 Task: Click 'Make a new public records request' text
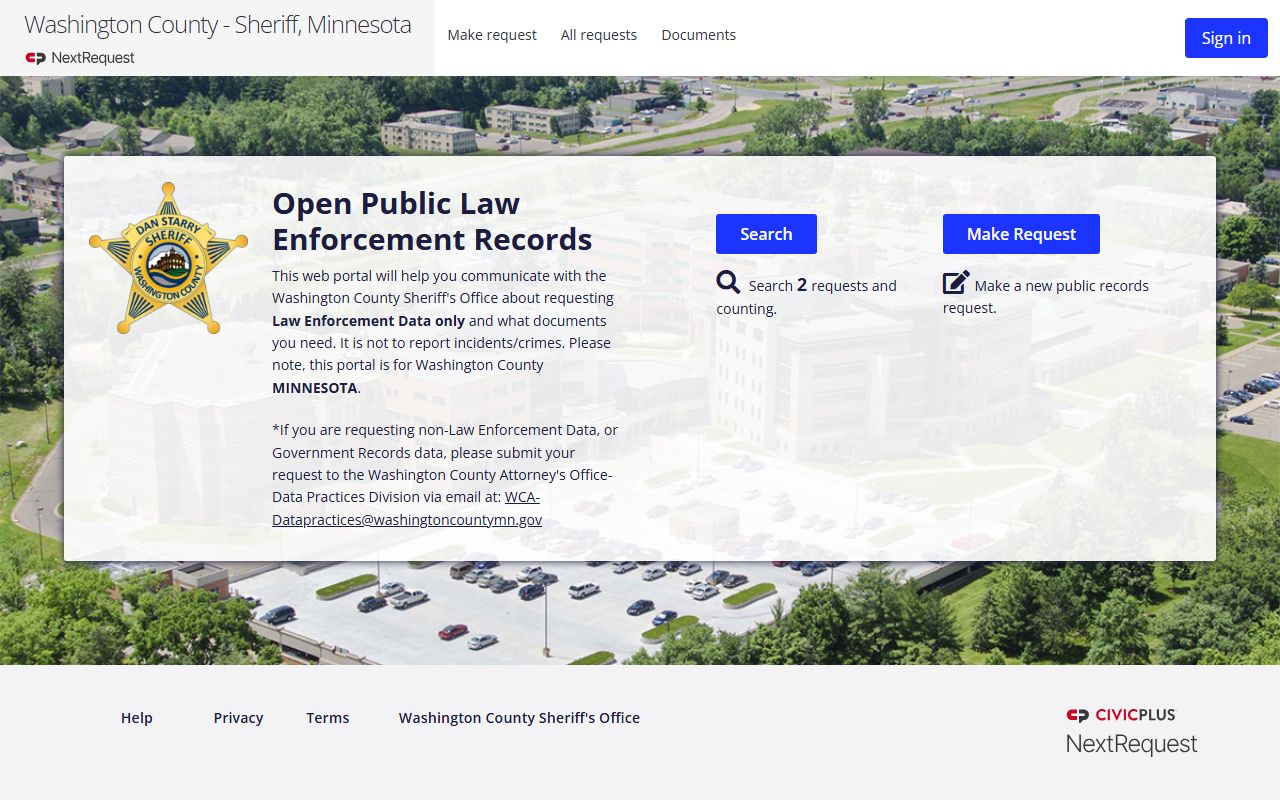[1046, 296]
